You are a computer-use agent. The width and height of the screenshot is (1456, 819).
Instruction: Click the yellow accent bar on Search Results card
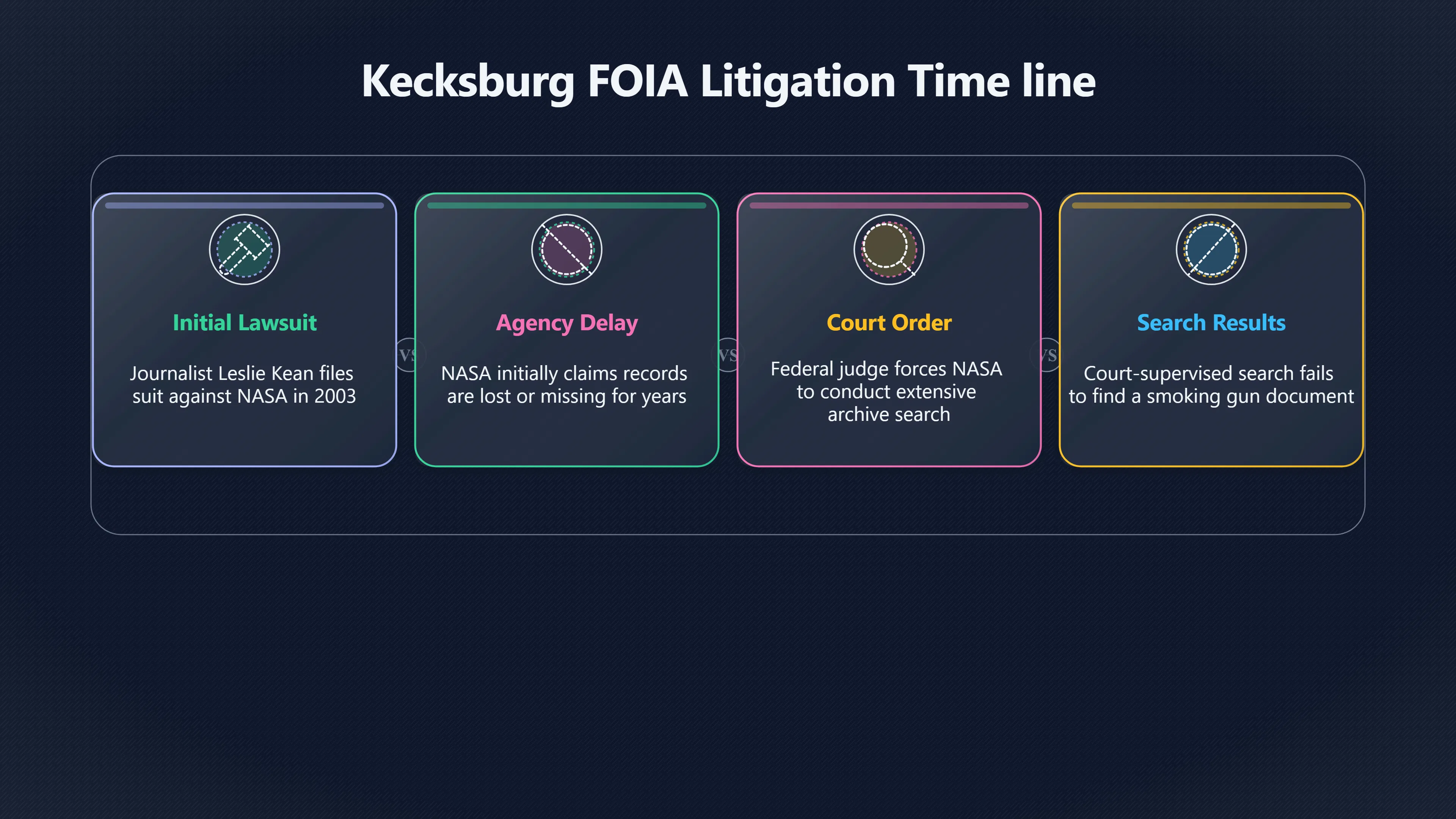(1211, 206)
